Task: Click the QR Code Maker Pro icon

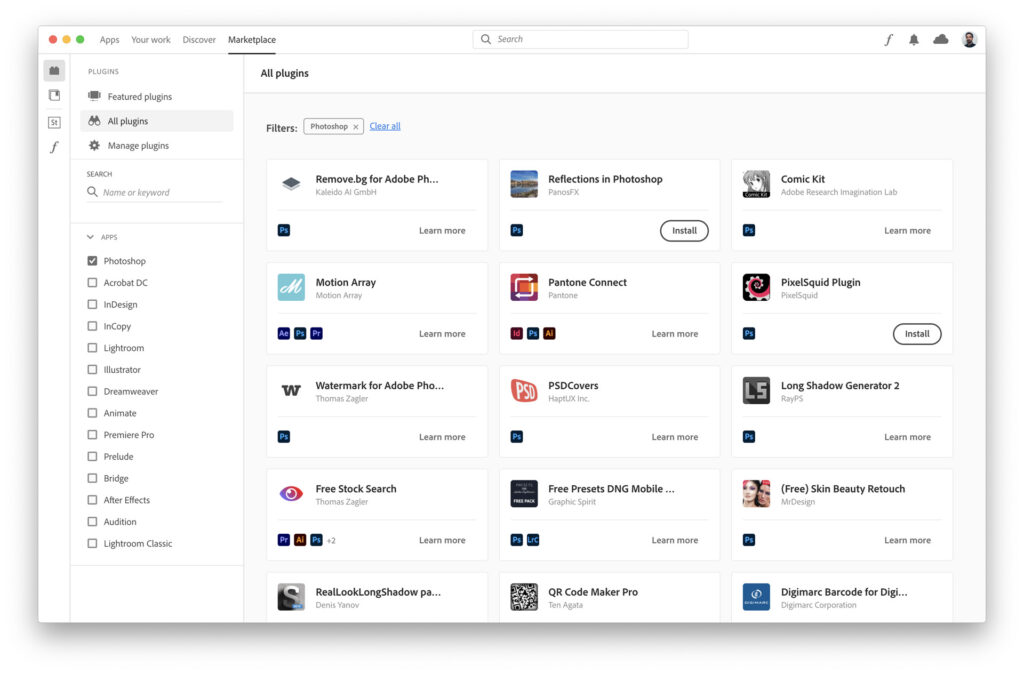Action: 524,597
